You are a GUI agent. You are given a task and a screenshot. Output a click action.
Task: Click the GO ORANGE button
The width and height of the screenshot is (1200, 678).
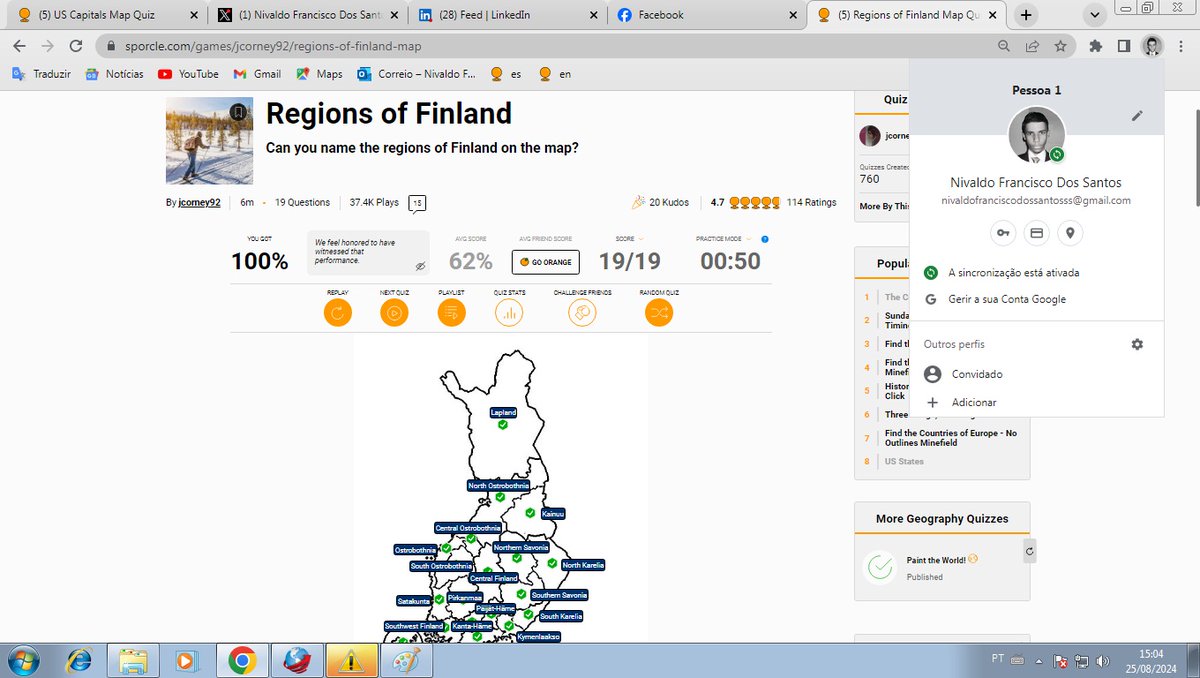[545, 262]
